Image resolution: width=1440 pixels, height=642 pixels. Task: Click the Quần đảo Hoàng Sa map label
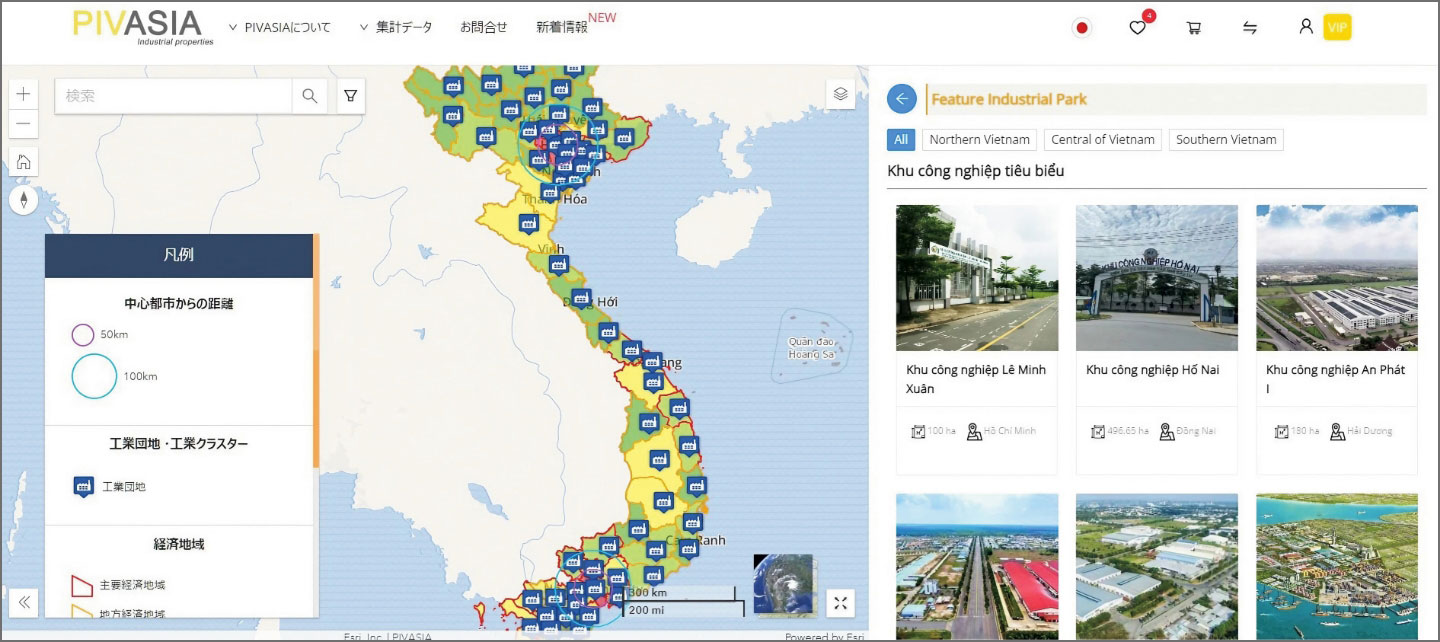811,347
